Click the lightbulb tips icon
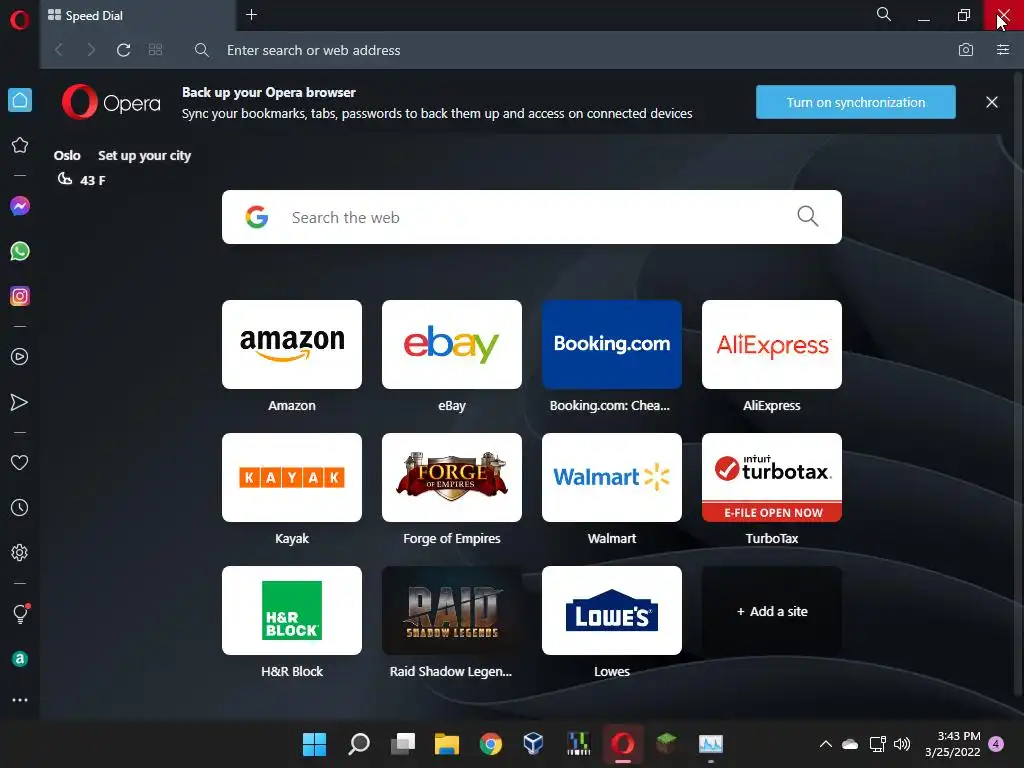This screenshot has height=768, width=1024. pyautogui.click(x=20, y=613)
